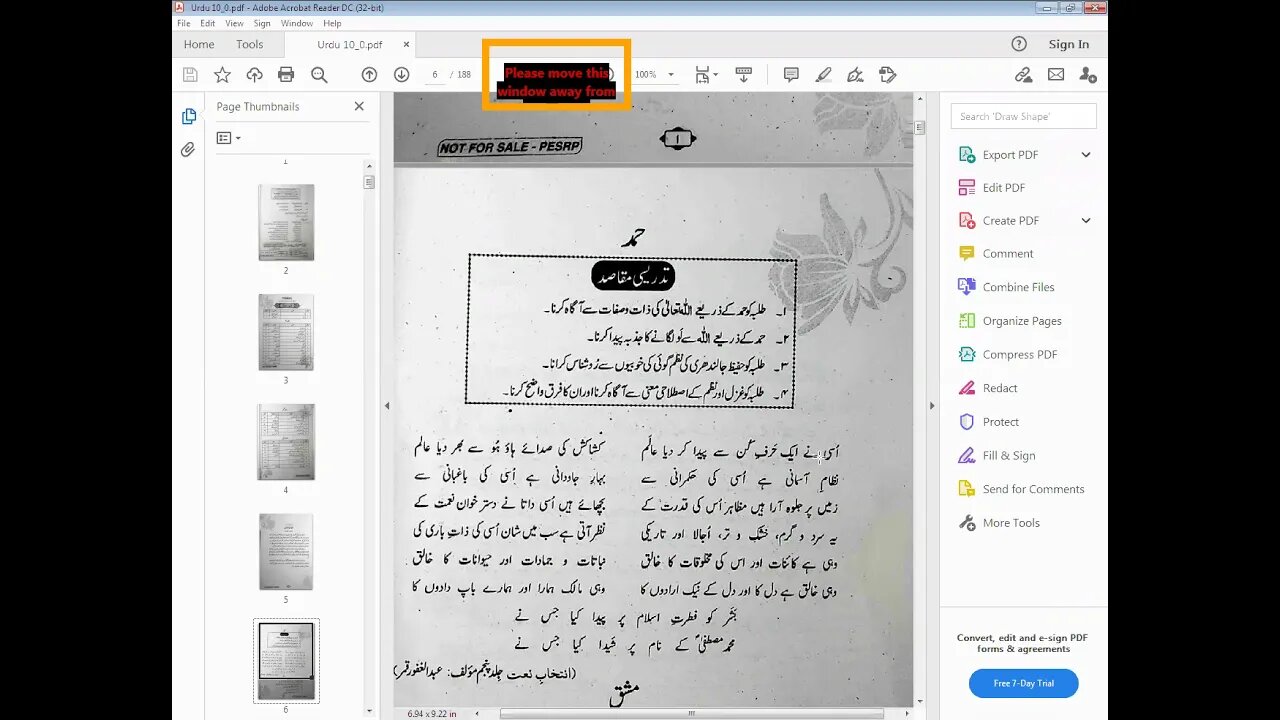The width and height of the screenshot is (1280, 720).
Task: Open Export PDF tool
Action: [x=1010, y=155]
